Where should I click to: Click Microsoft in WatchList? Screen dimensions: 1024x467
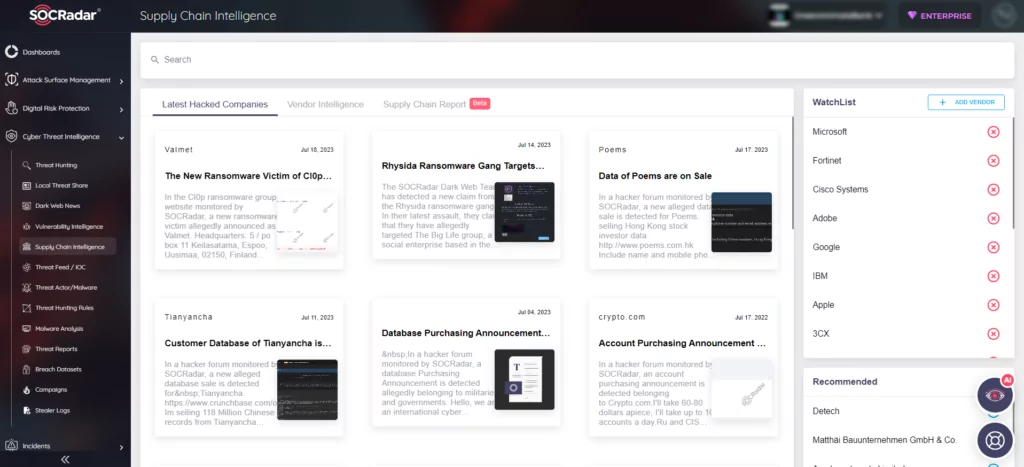click(x=829, y=132)
